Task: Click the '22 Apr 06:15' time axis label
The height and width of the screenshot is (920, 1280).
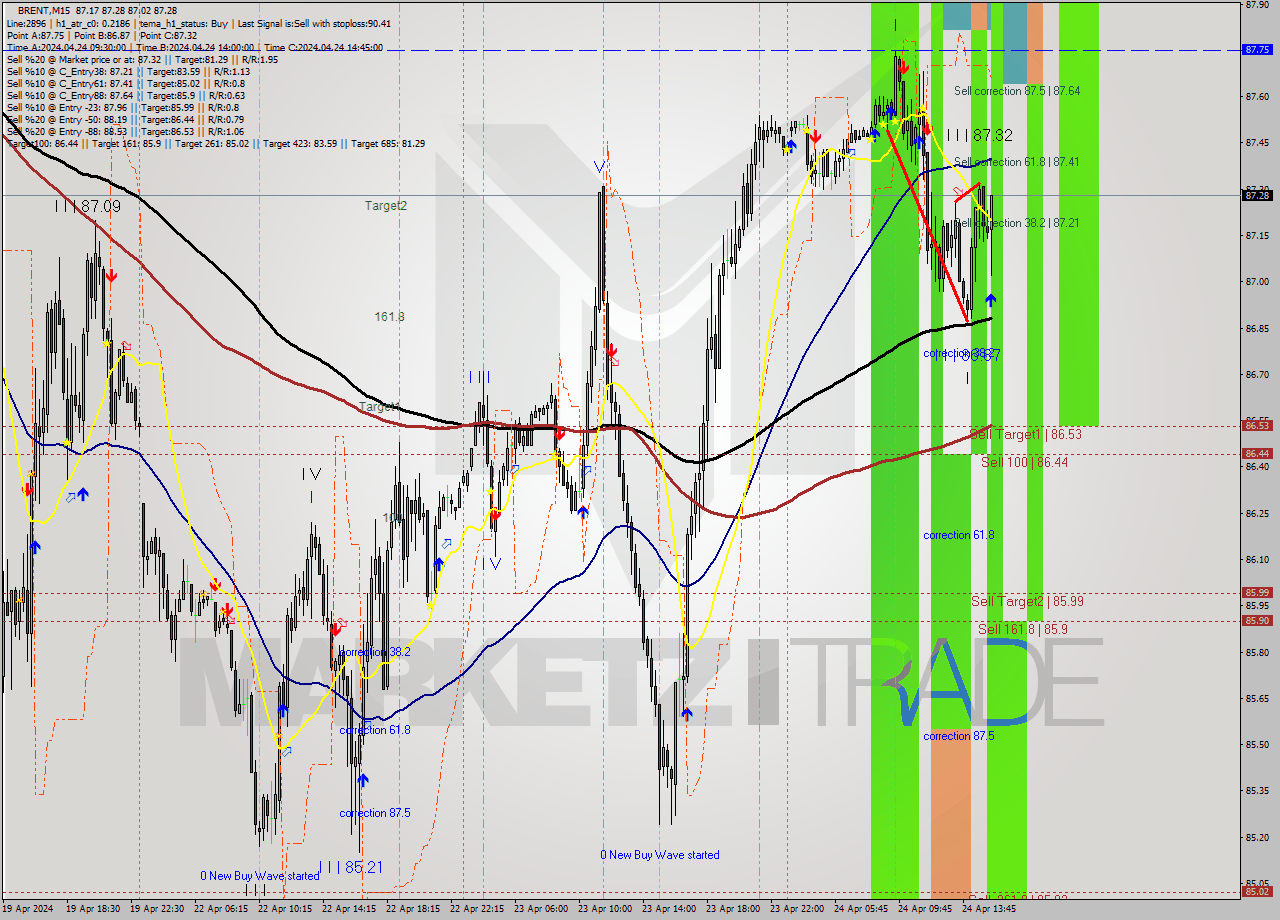Action: (222, 910)
